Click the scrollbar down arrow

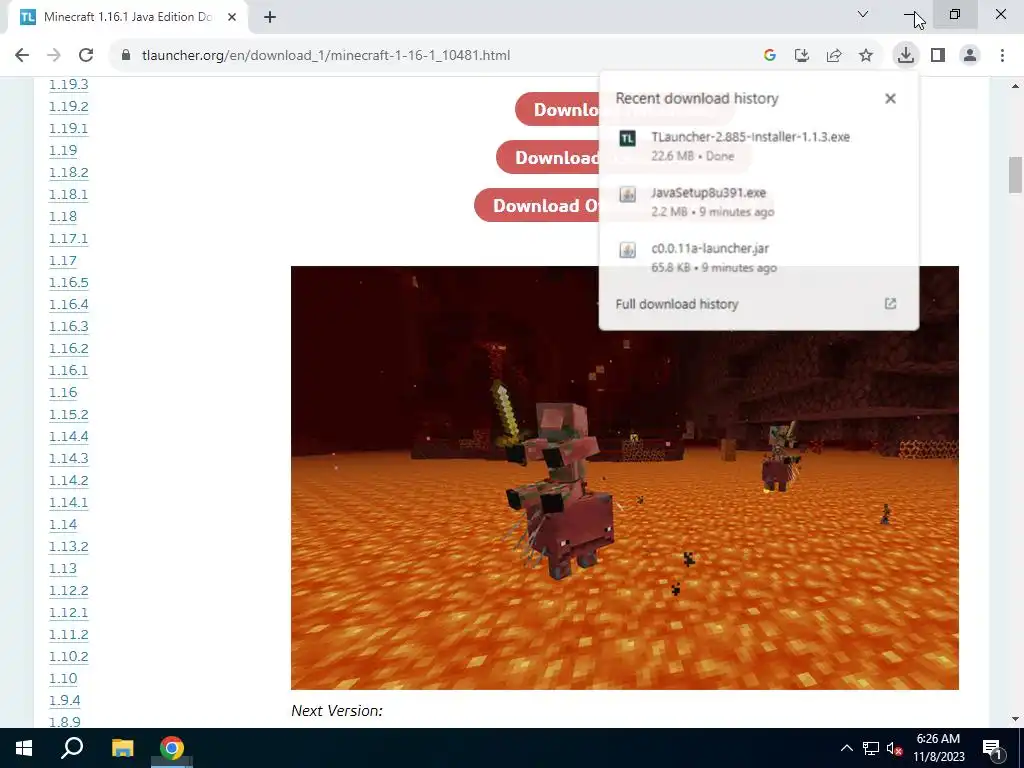1015,719
